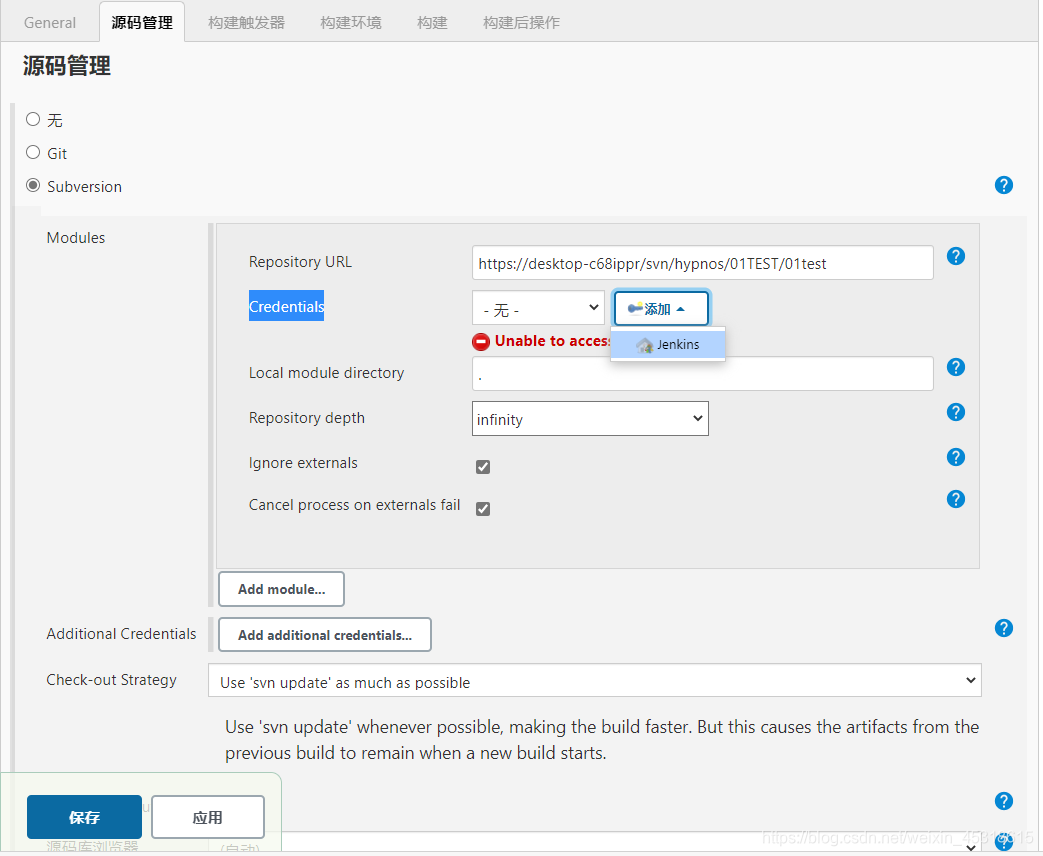Click the Additional Credentials help icon
1043x856 pixels.
(1003, 627)
